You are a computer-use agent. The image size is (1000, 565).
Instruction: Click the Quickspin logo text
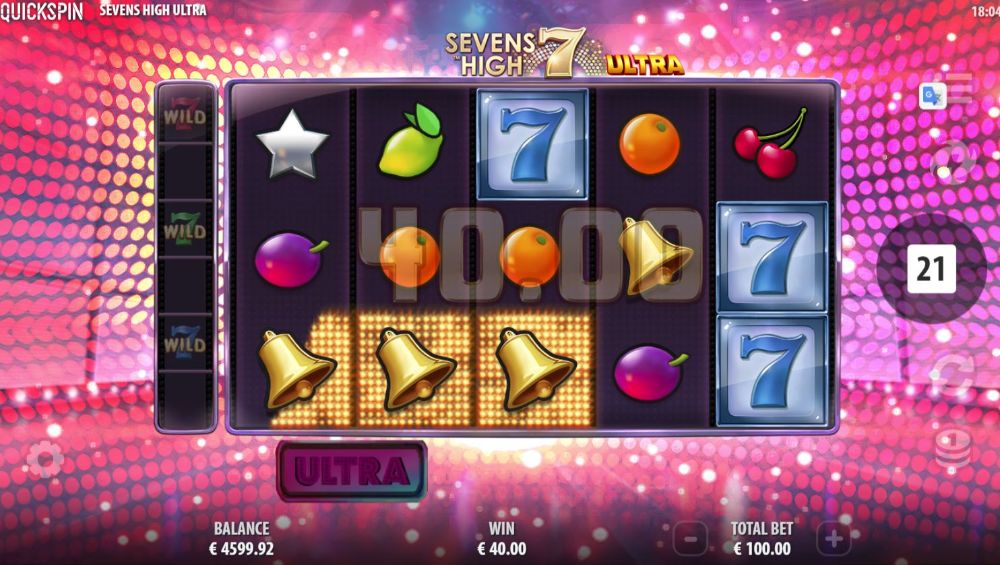pos(41,11)
